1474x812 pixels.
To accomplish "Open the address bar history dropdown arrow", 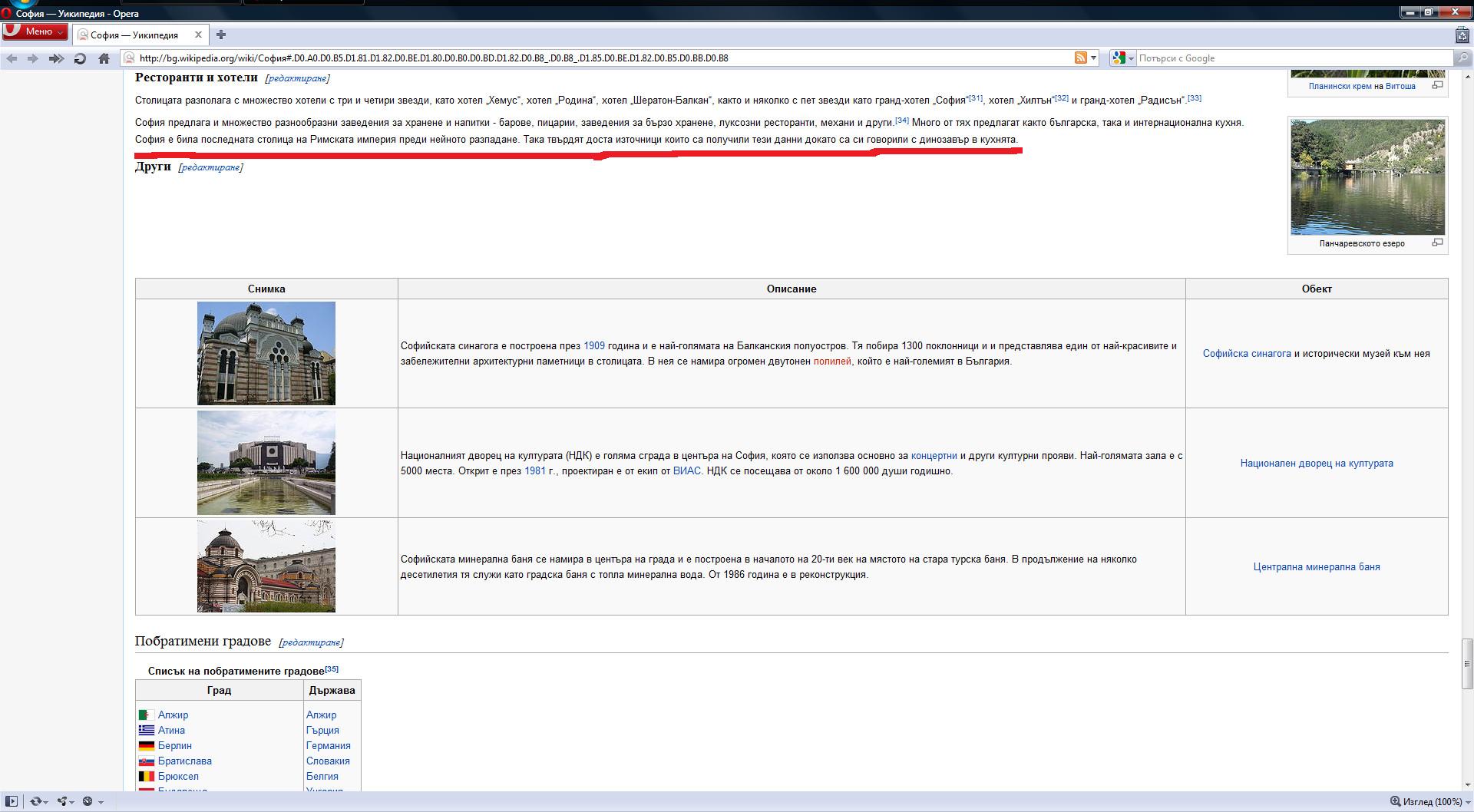I will point(1094,58).
